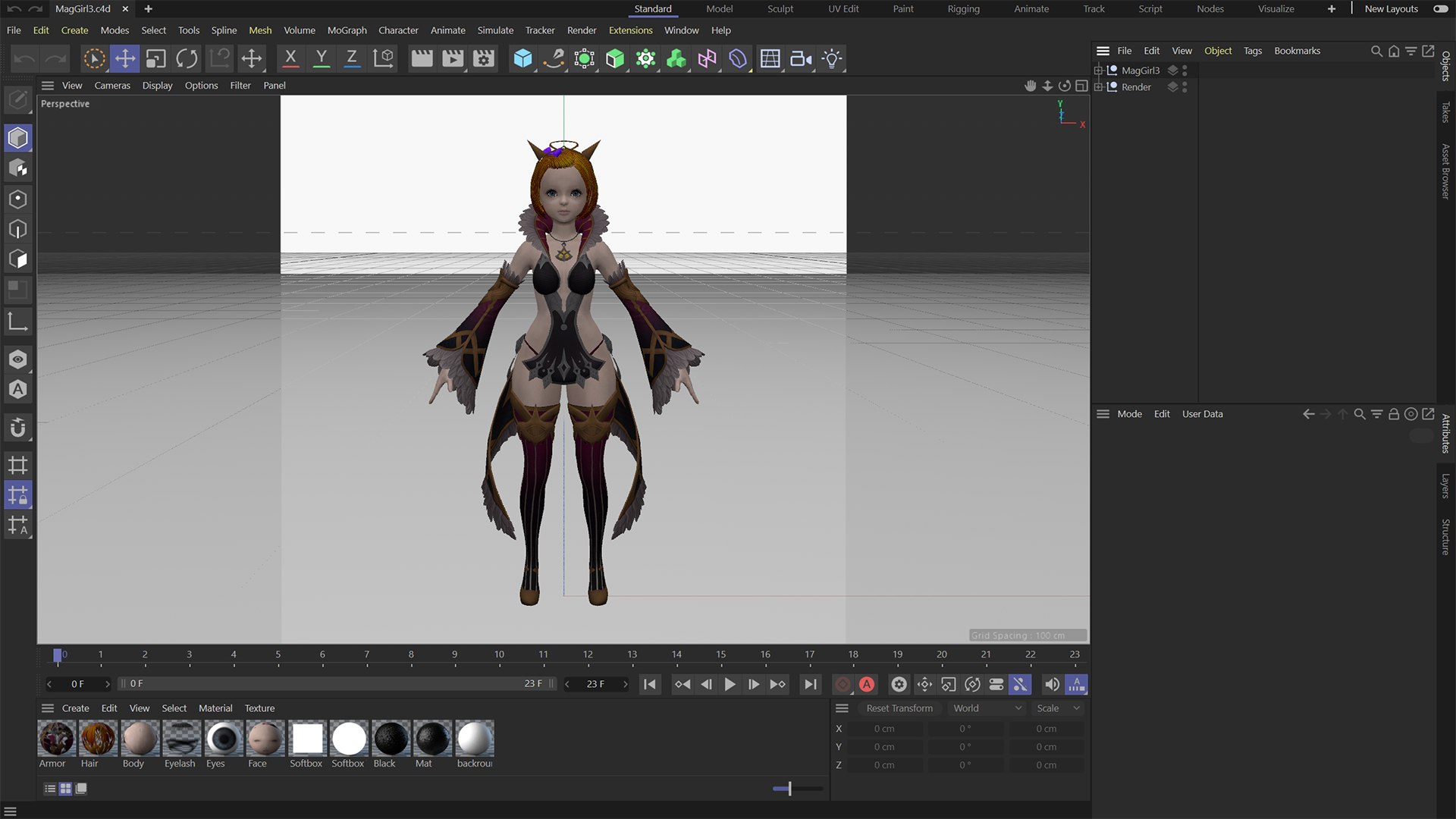1456x819 pixels.
Task: Go to end of animation
Action: (x=811, y=685)
